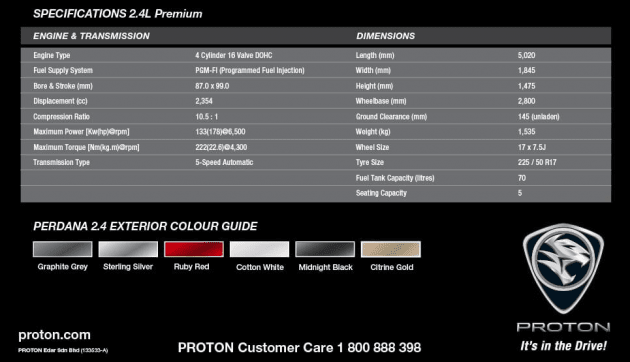Click the 'Maximum Torque [Nm(kg.m)@rpm]' label
Screen dimensions: 630x362
[86, 147]
